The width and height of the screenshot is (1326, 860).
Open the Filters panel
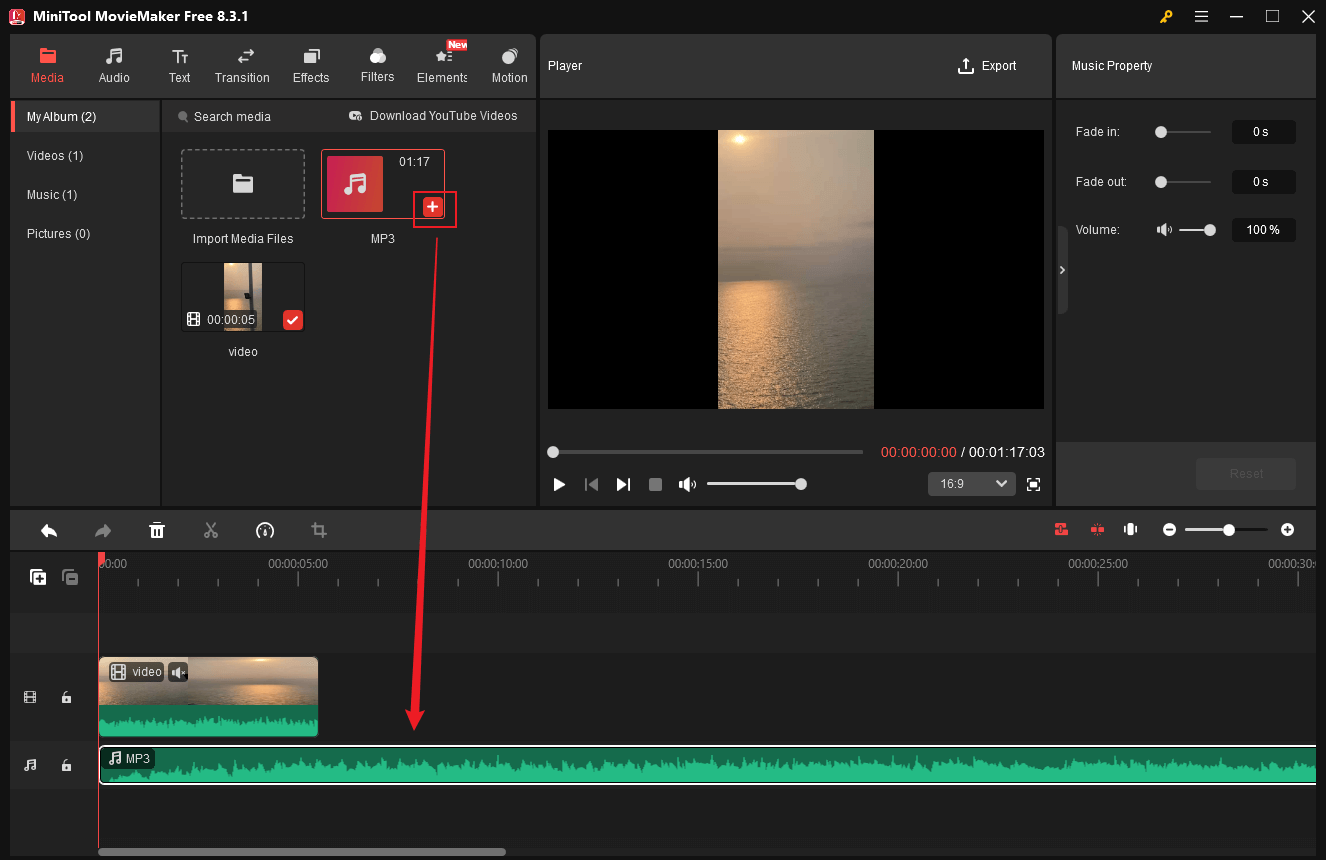click(x=377, y=65)
